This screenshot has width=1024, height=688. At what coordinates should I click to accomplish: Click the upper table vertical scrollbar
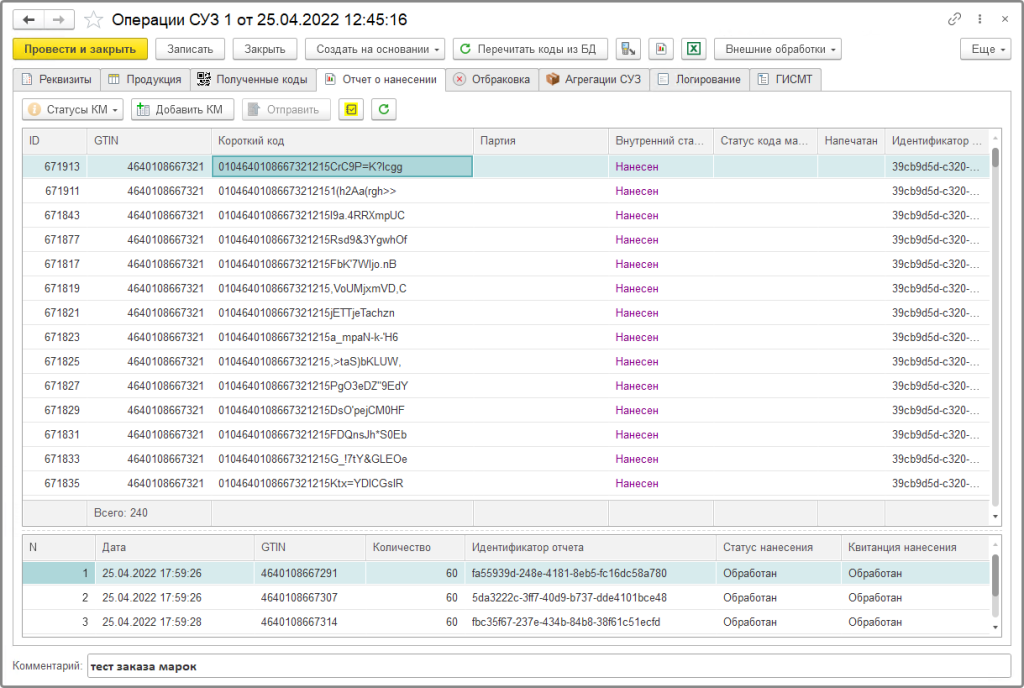click(x=995, y=325)
